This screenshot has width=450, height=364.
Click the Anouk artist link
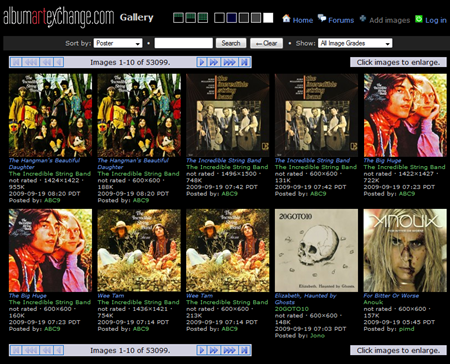pyautogui.click(x=373, y=302)
